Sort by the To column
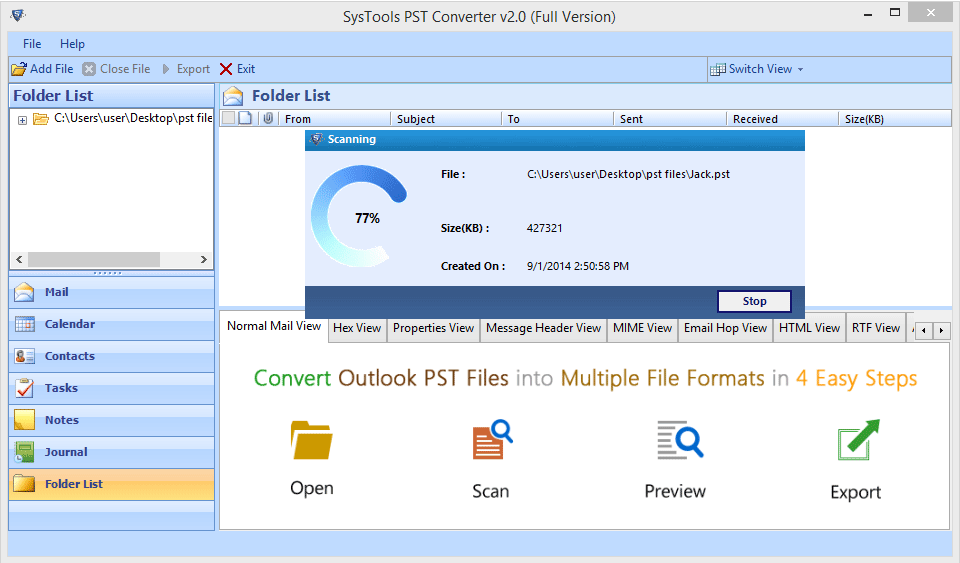This screenshot has width=960, height=563. tap(558, 119)
